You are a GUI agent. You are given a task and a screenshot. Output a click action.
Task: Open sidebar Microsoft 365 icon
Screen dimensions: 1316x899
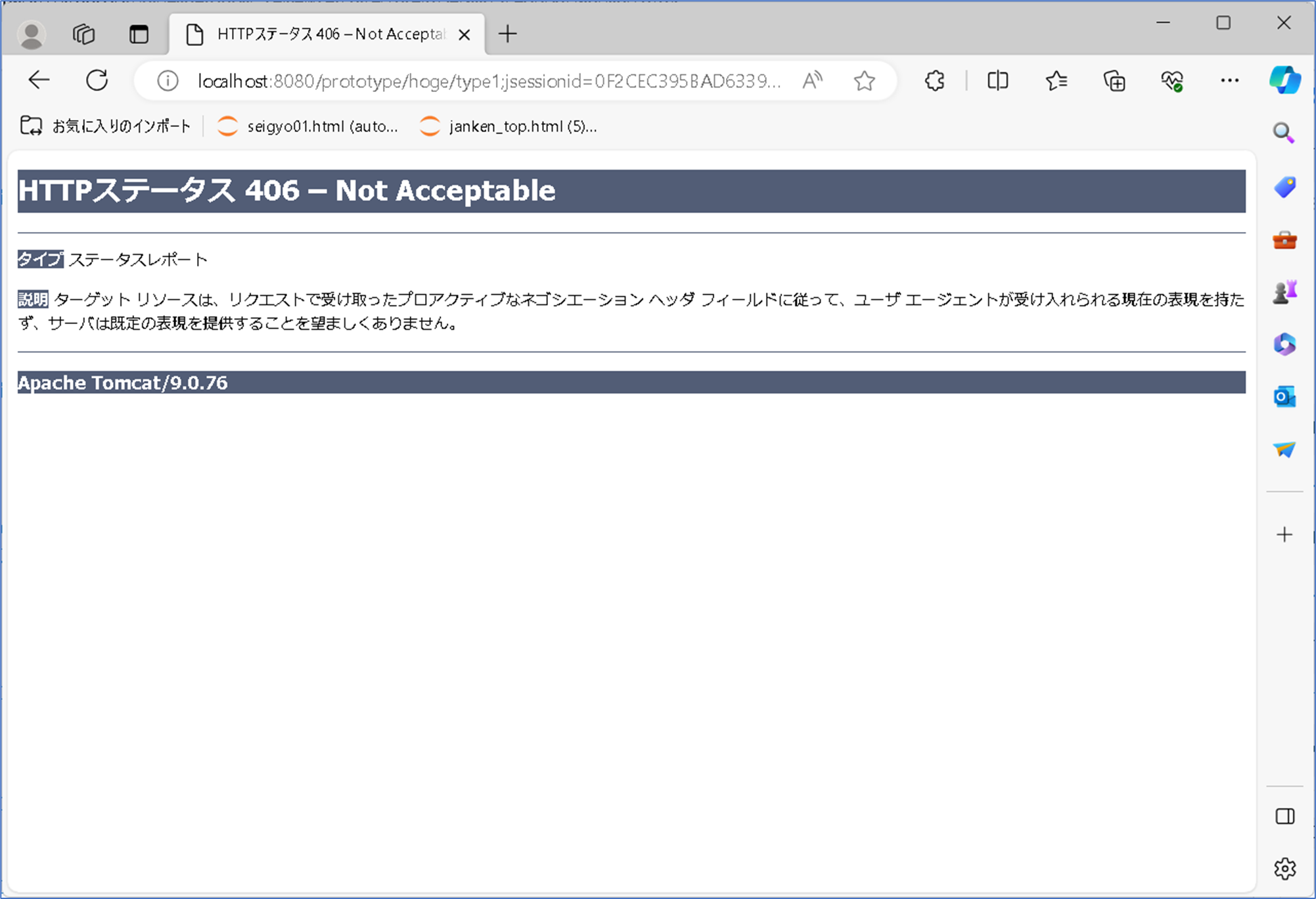(1284, 344)
